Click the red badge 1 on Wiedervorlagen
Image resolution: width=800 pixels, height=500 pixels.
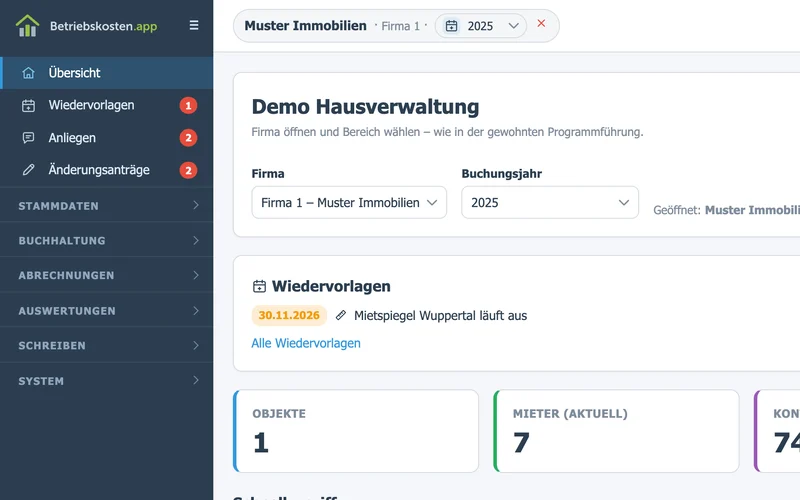point(188,106)
